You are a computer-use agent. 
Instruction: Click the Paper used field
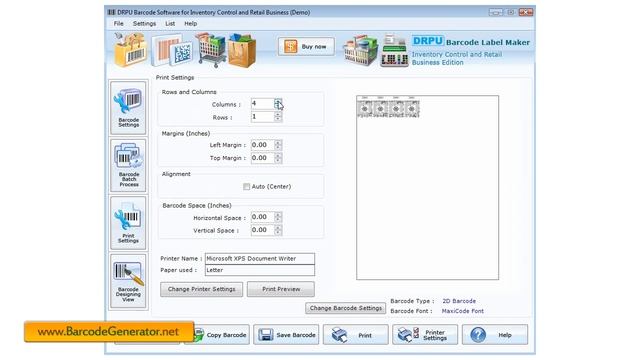pos(260,270)
